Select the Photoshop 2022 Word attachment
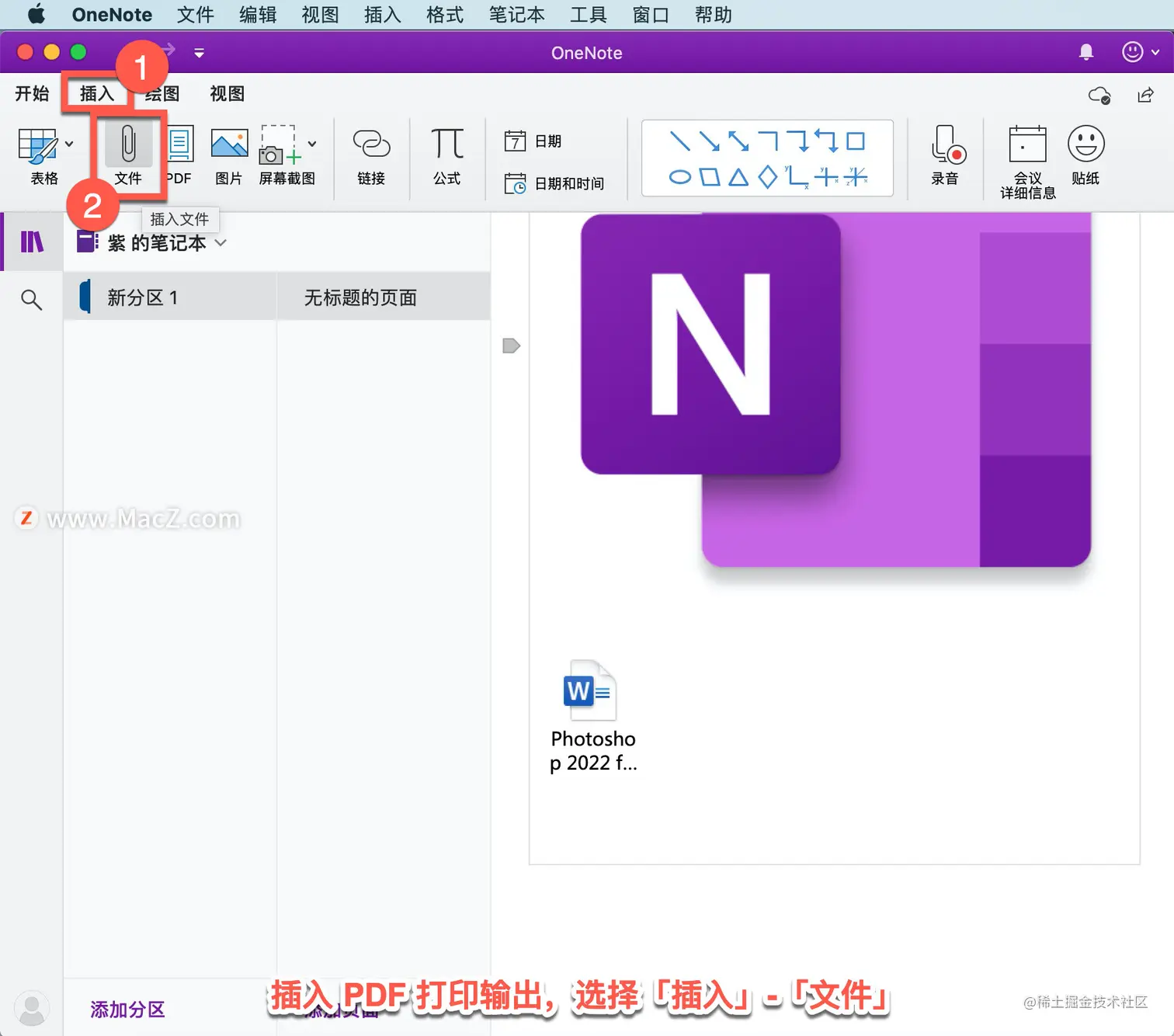The height and width of the screenshot is (1036, 1174). coord(592,717)
